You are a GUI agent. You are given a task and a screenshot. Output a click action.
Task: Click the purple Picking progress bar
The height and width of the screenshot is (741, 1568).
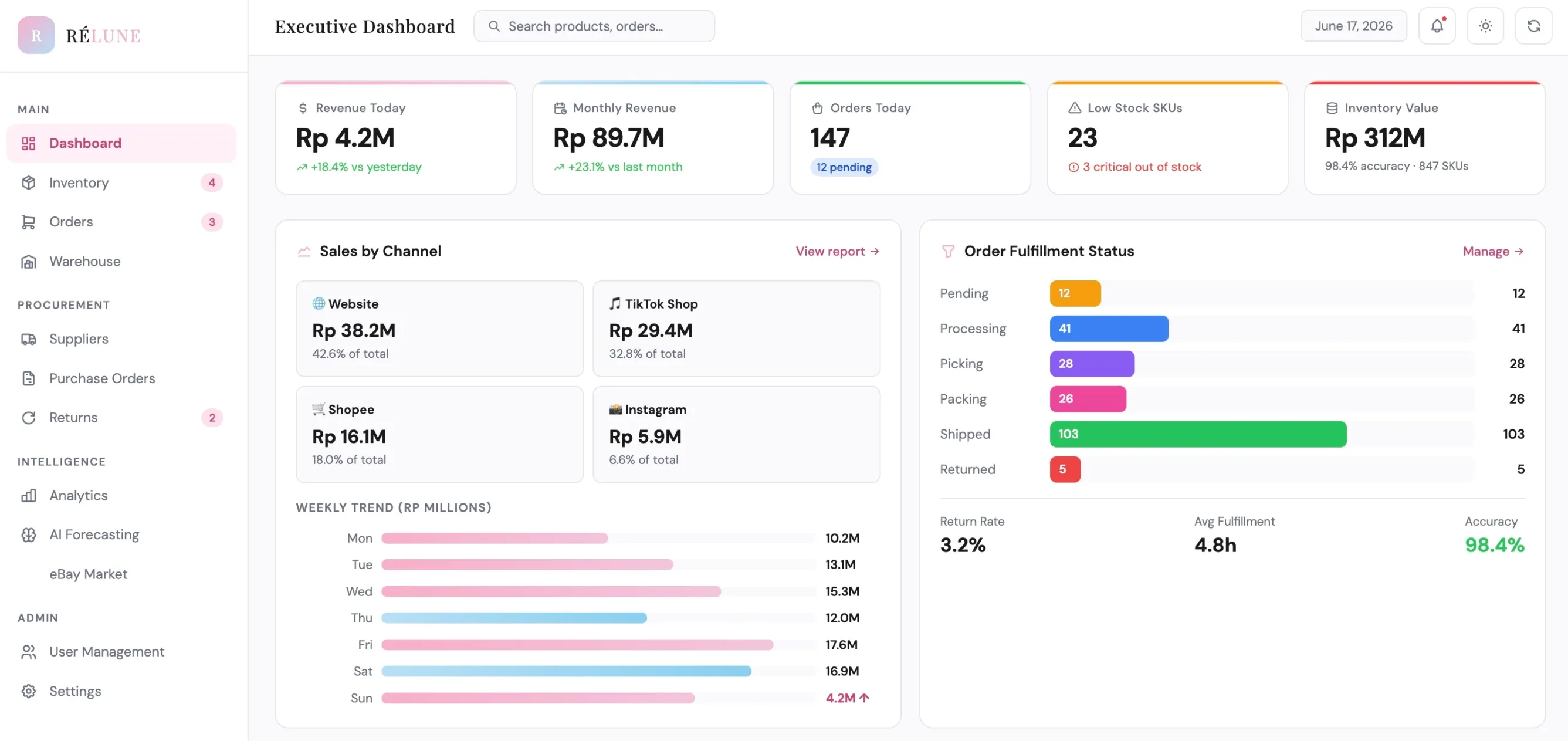coord(1092,364)
